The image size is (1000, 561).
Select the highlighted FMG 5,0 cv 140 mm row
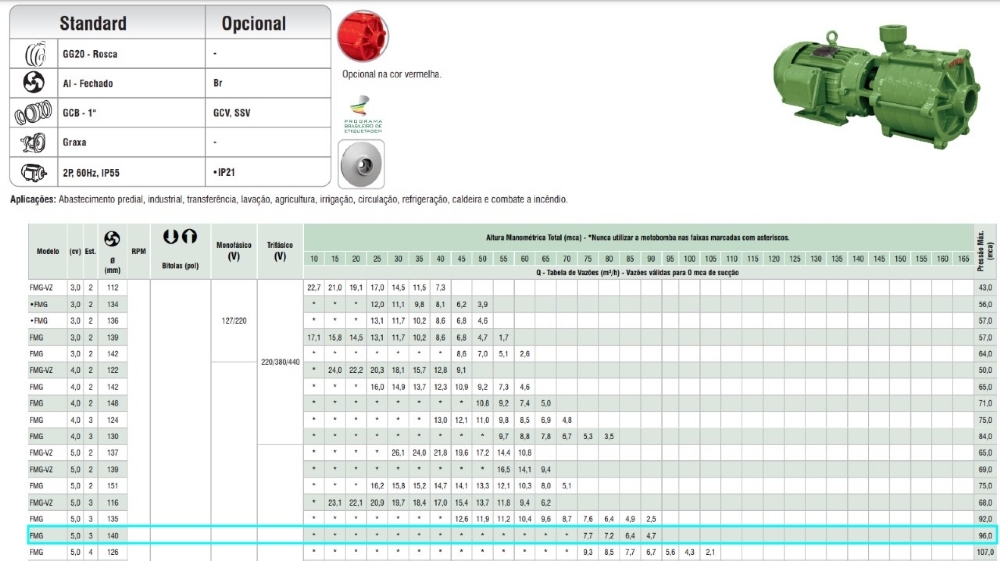click(x=500, y=536)
